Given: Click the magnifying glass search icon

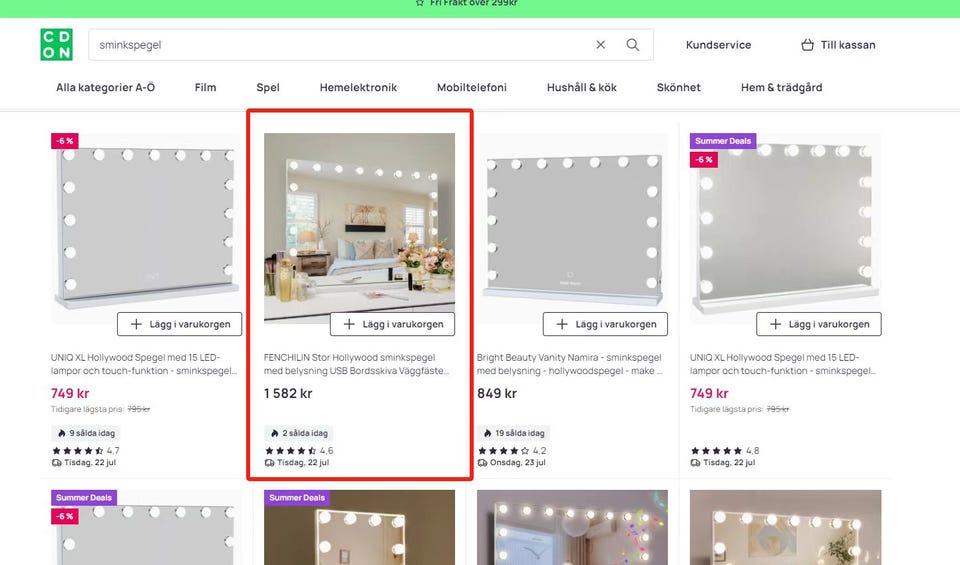Looking at the screenshot, I should [632, 45].
